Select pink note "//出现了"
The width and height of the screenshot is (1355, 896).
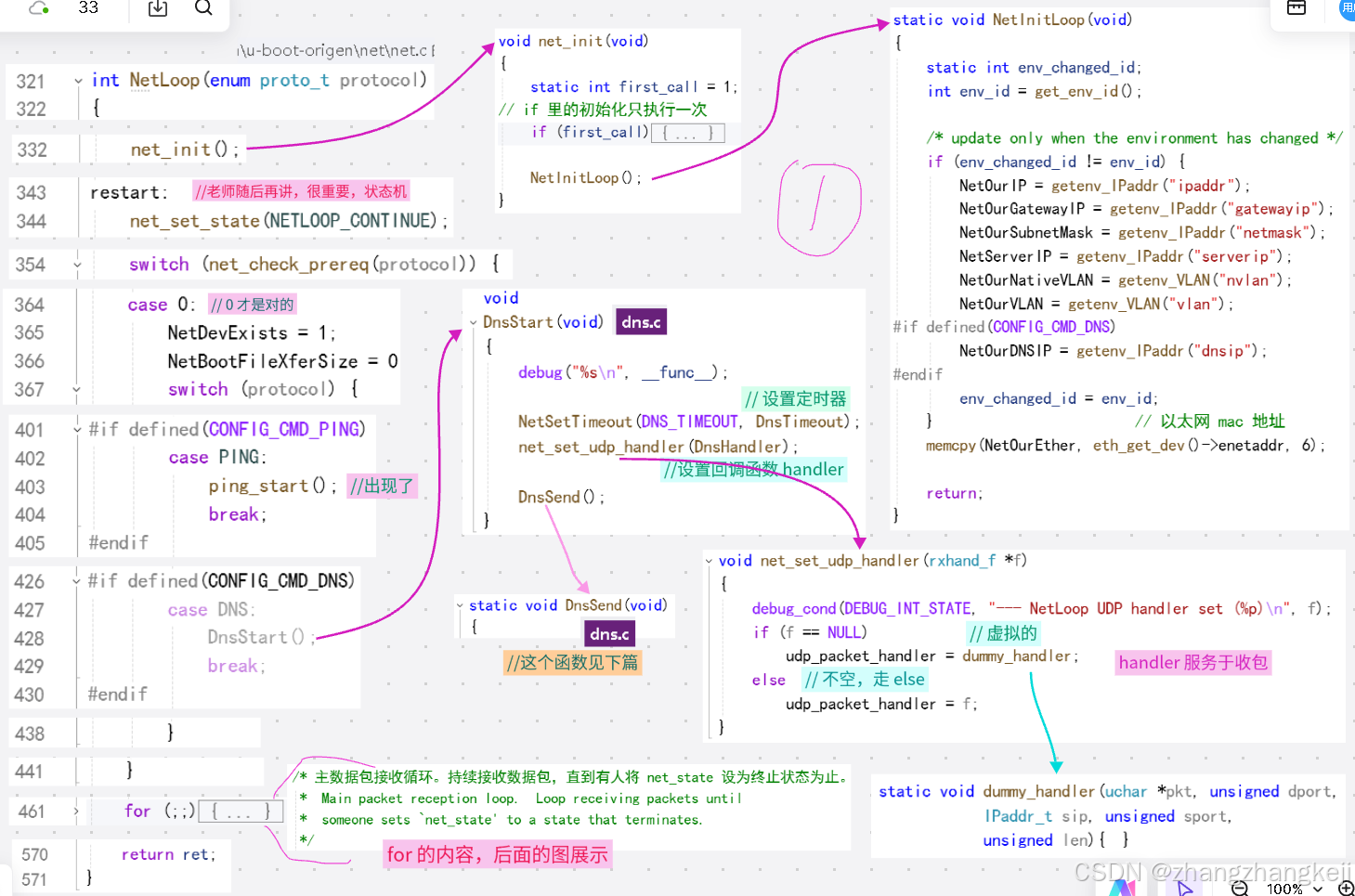[x=382, y=486]
